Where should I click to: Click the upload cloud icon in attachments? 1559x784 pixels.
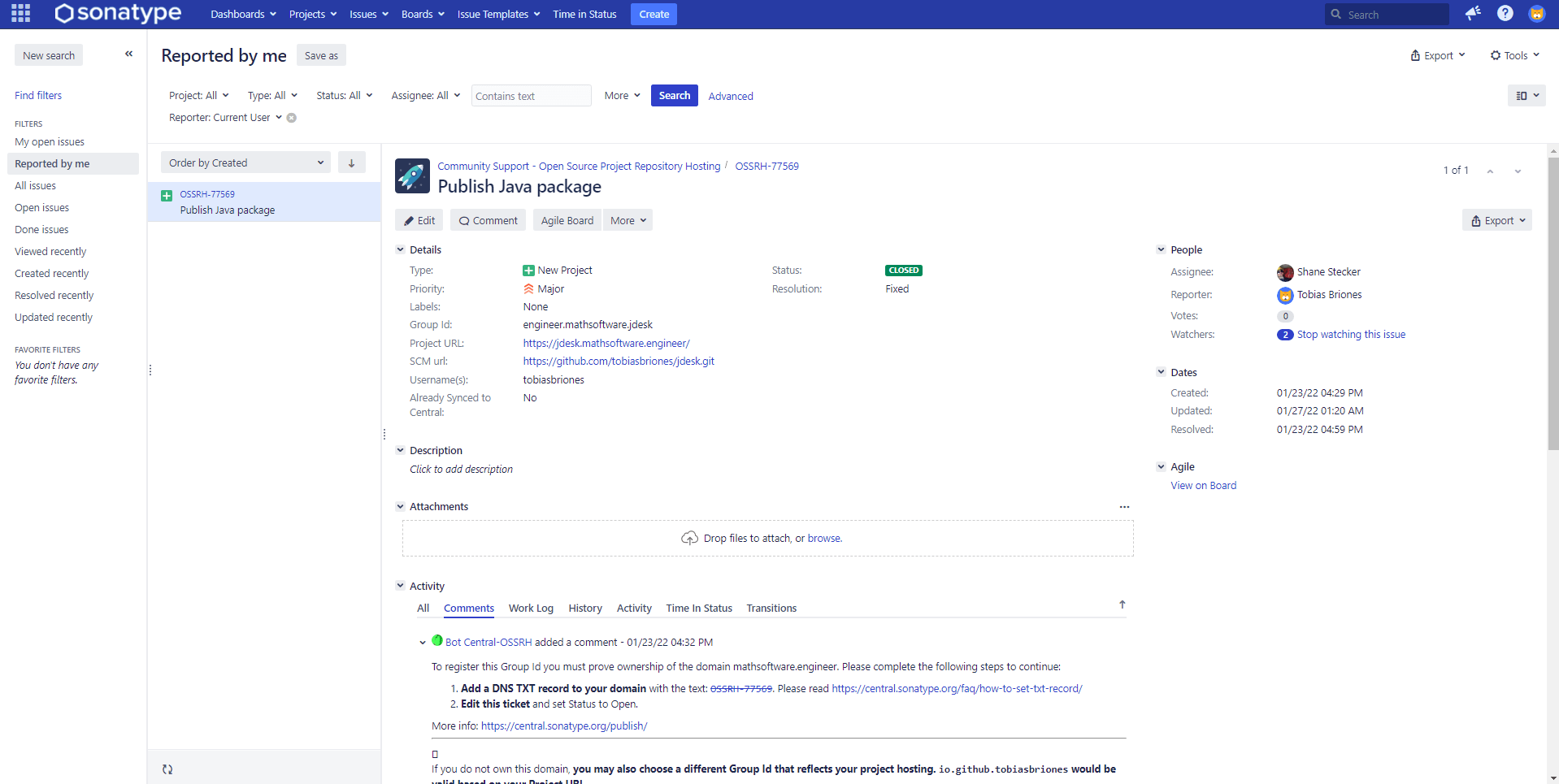689,538
